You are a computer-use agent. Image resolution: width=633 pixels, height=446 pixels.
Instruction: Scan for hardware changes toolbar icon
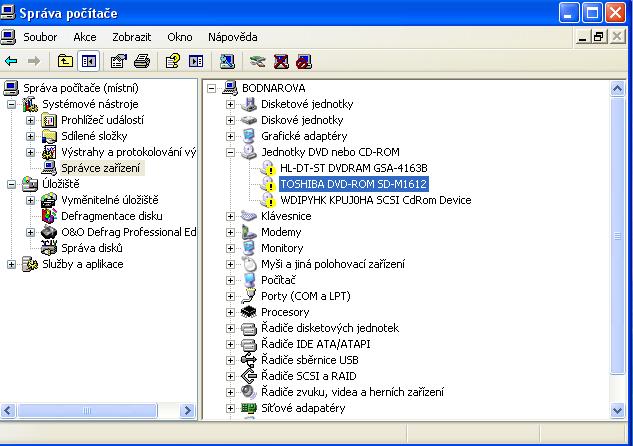[x=227, y=61]
